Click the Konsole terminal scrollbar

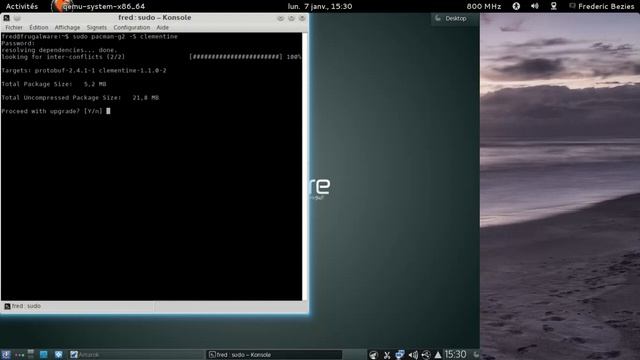click(x=304, y=167)
